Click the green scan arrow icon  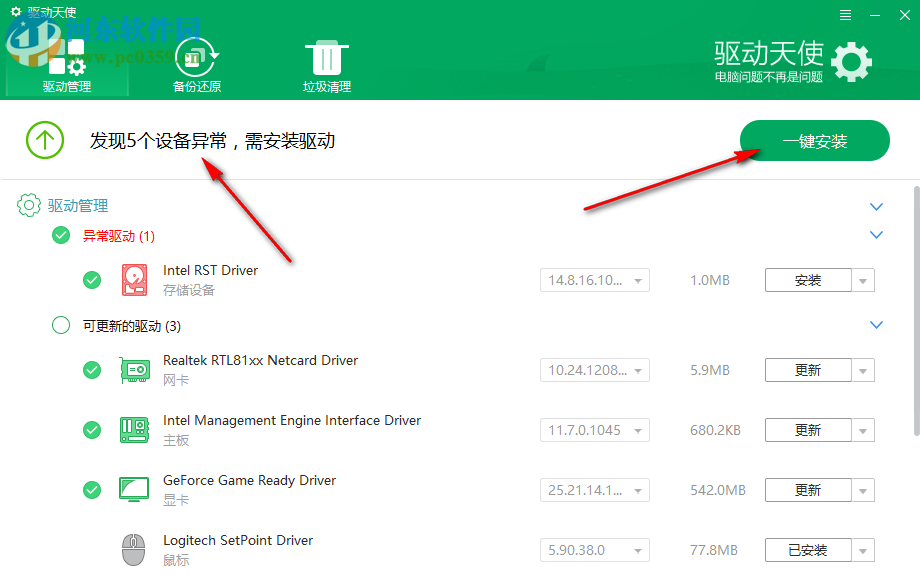[x=44, y=140]
